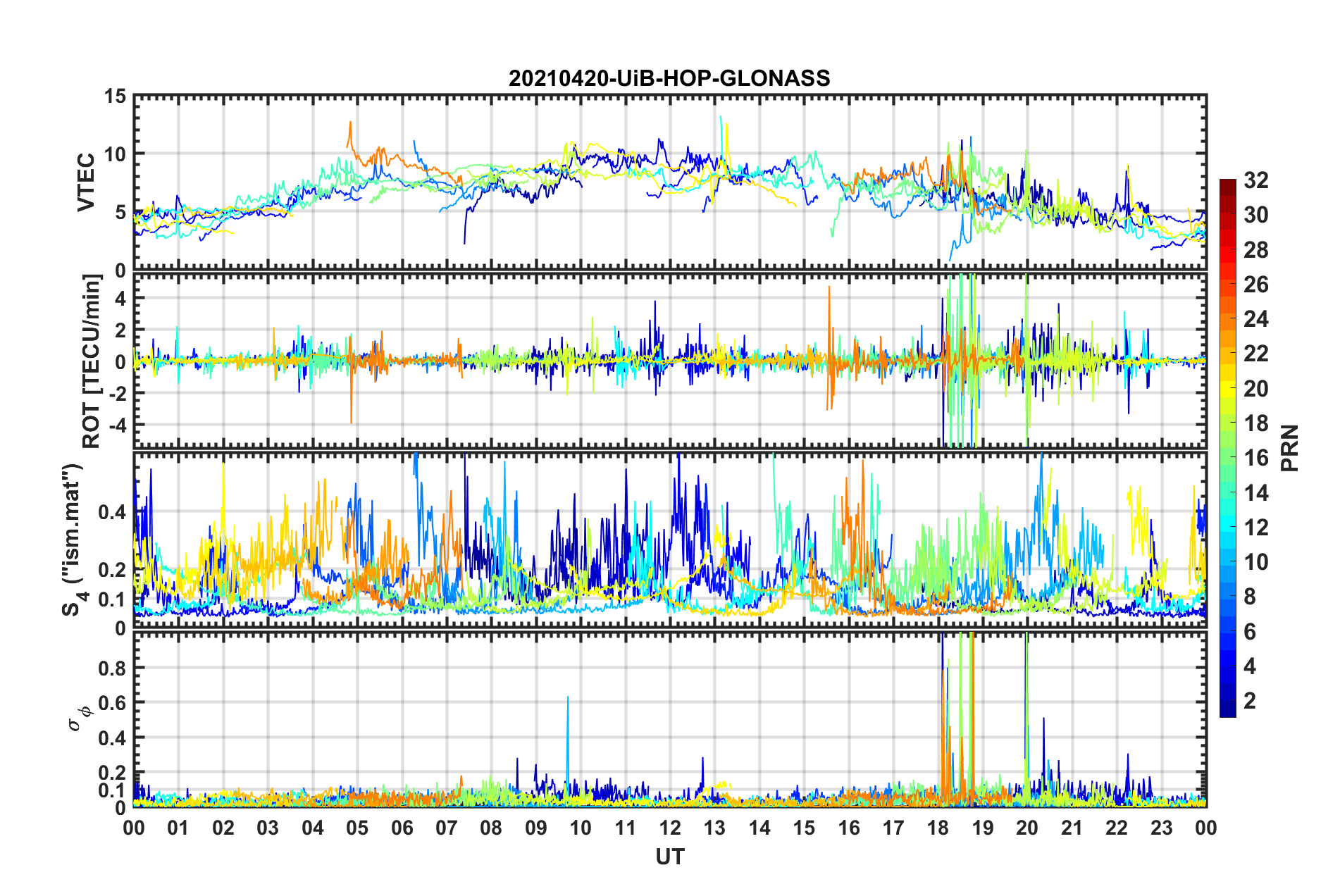Select the UT hour tick label 15

tap(804, 828)
